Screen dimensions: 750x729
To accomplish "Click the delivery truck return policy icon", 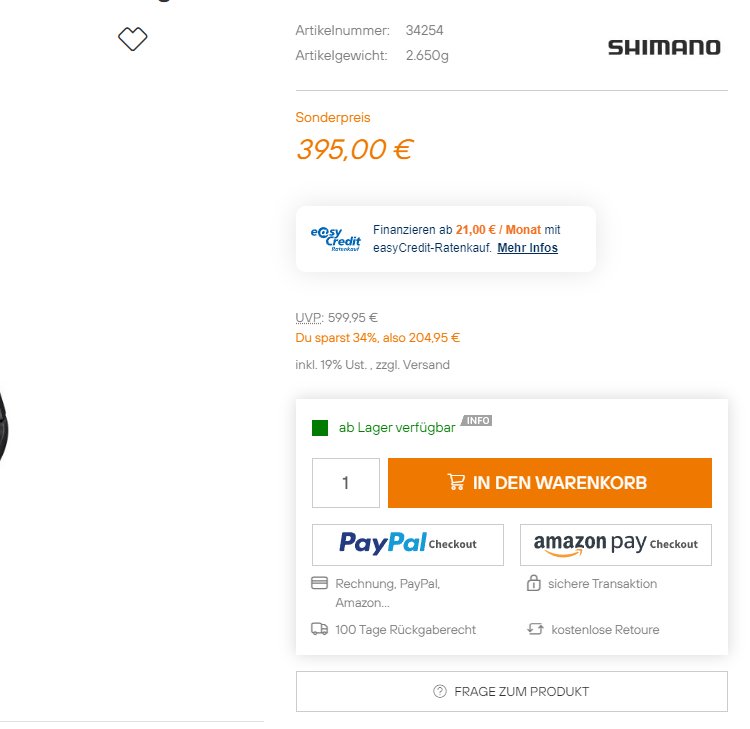I will 320,629.
